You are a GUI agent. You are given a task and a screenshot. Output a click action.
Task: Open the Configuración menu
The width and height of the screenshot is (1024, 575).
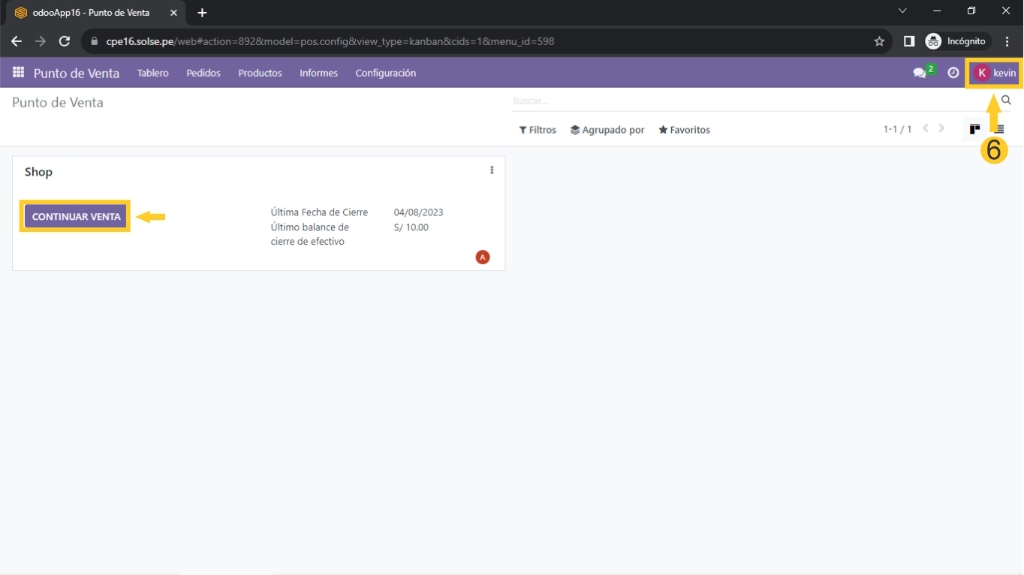click(385, 73)
